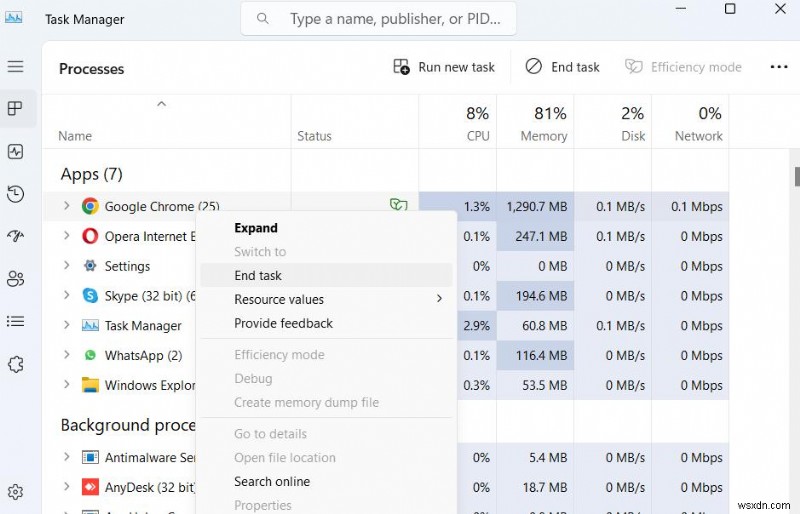Expand the Opera Internet Browser group
800x514 pixels.
click(66, 235)
